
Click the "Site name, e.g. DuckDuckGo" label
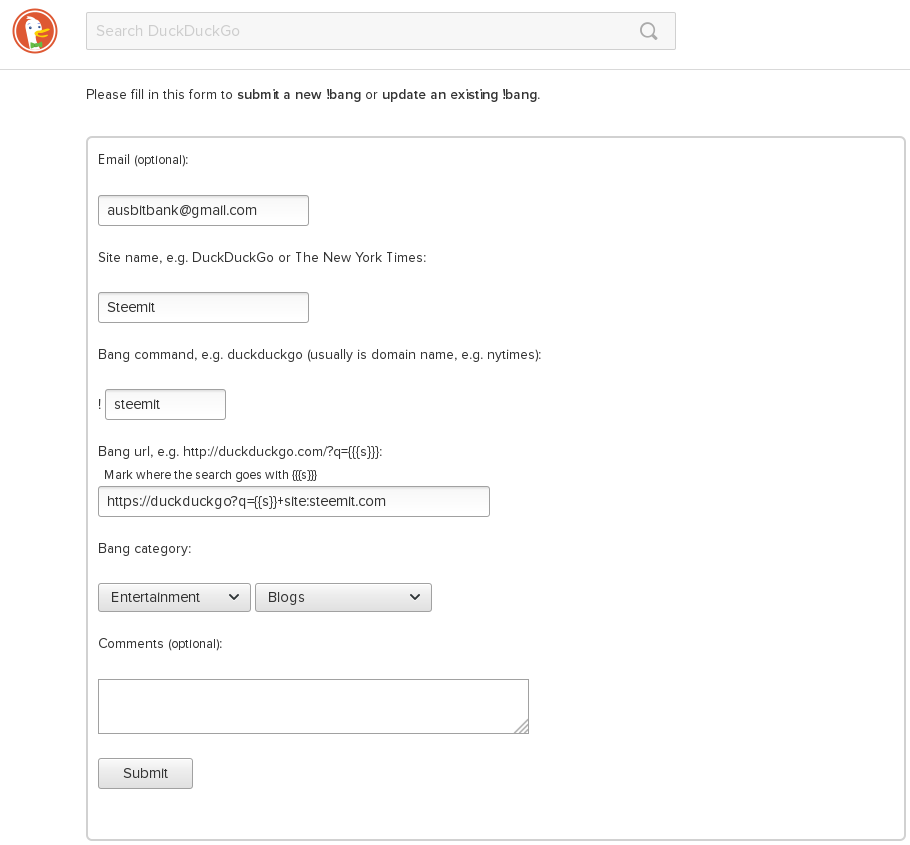(x=262, y=257)
